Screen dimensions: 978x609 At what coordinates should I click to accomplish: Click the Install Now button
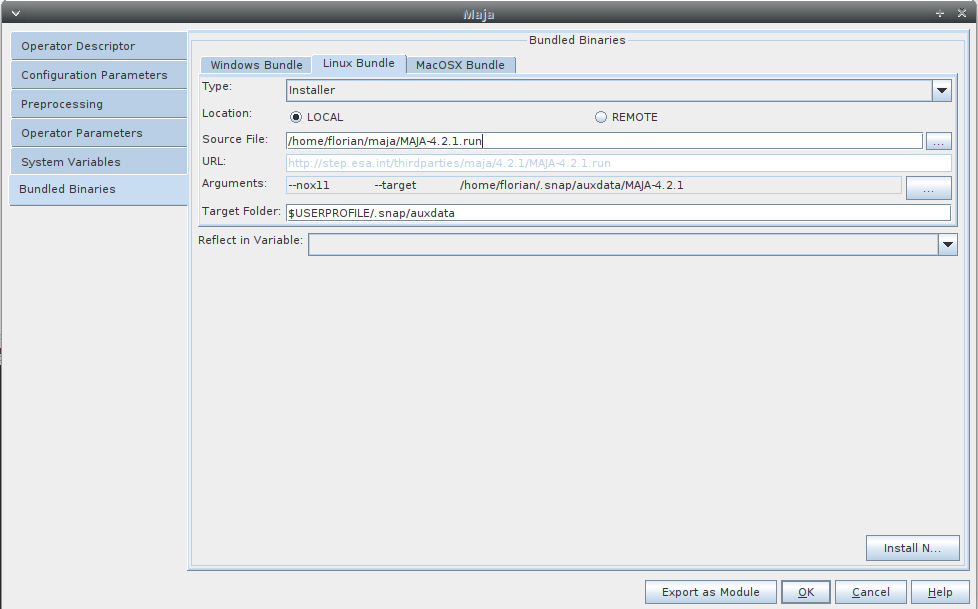[912, 548]
